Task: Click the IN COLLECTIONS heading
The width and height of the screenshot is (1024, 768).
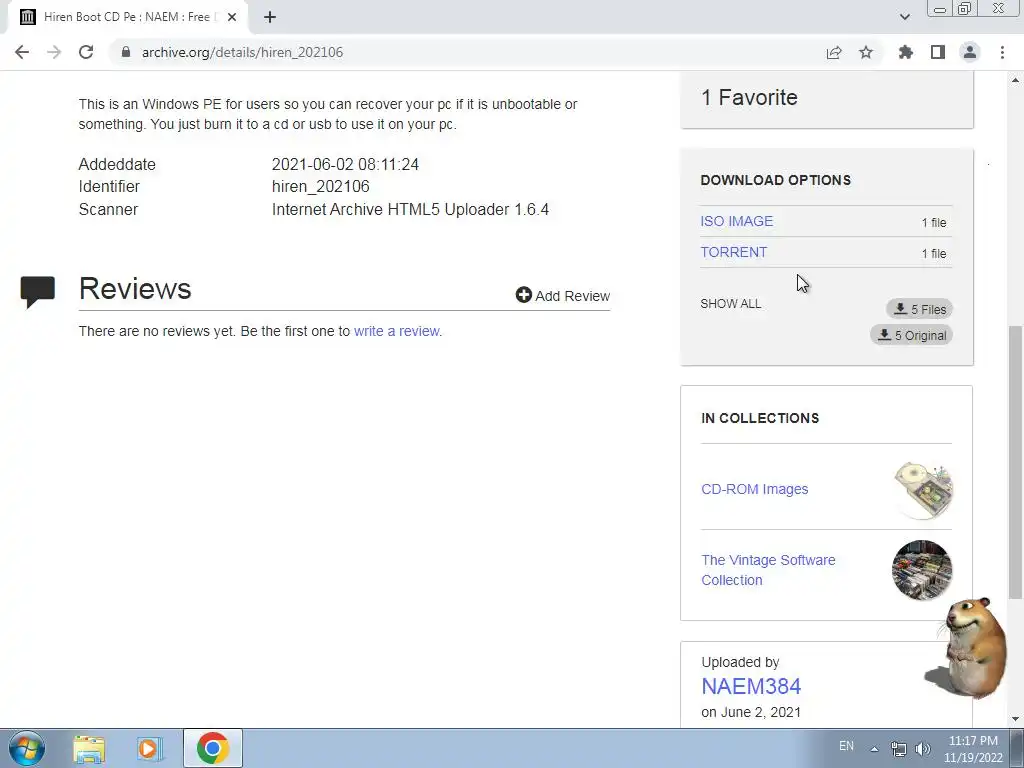Action: pyautogui.click(x=760, y=418)
